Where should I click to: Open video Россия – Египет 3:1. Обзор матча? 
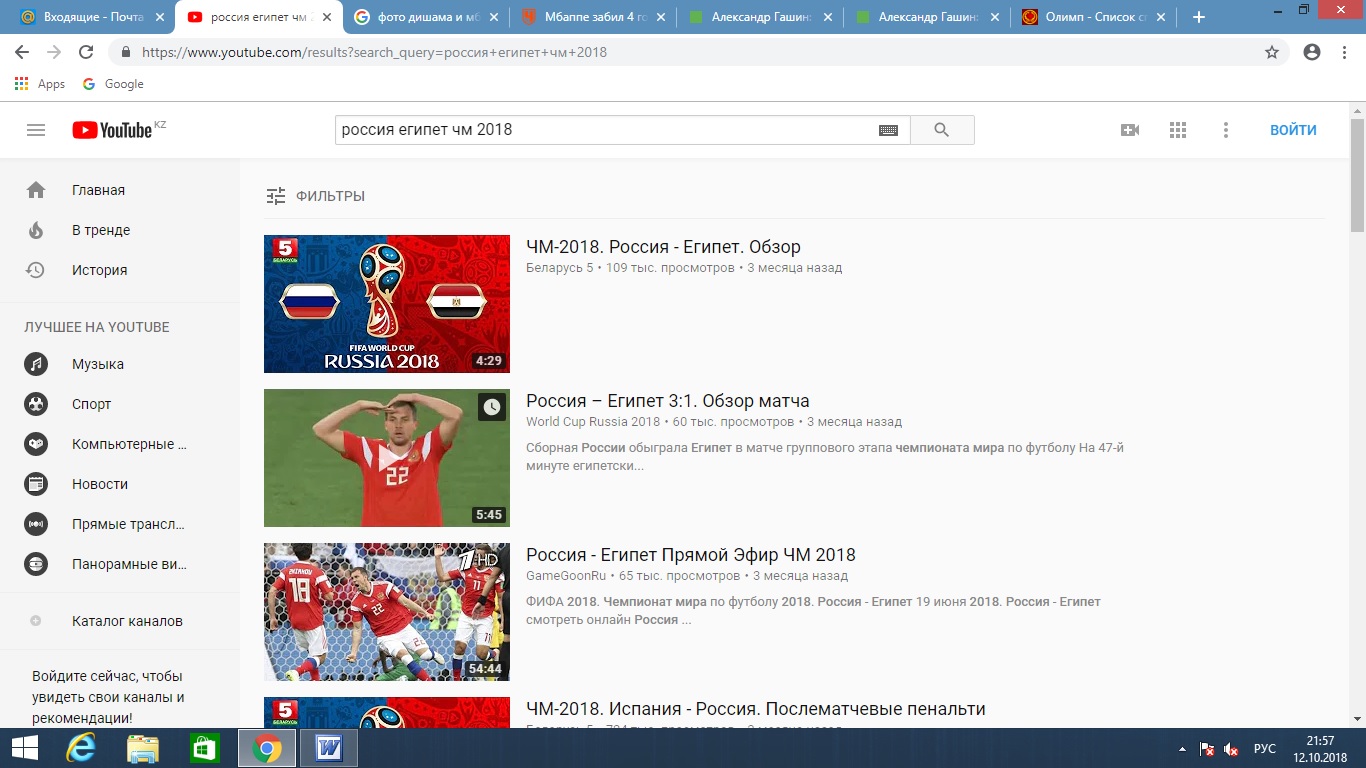coord(668,401)
